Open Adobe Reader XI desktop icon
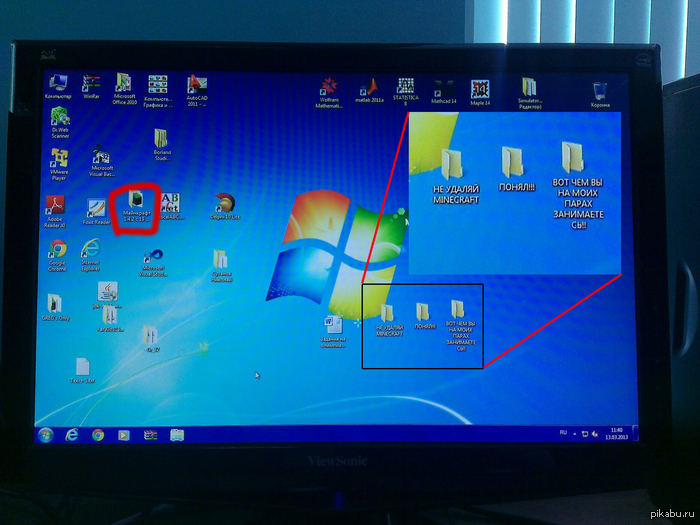Screen dimensions: 700x525 (x=54, y=209)
